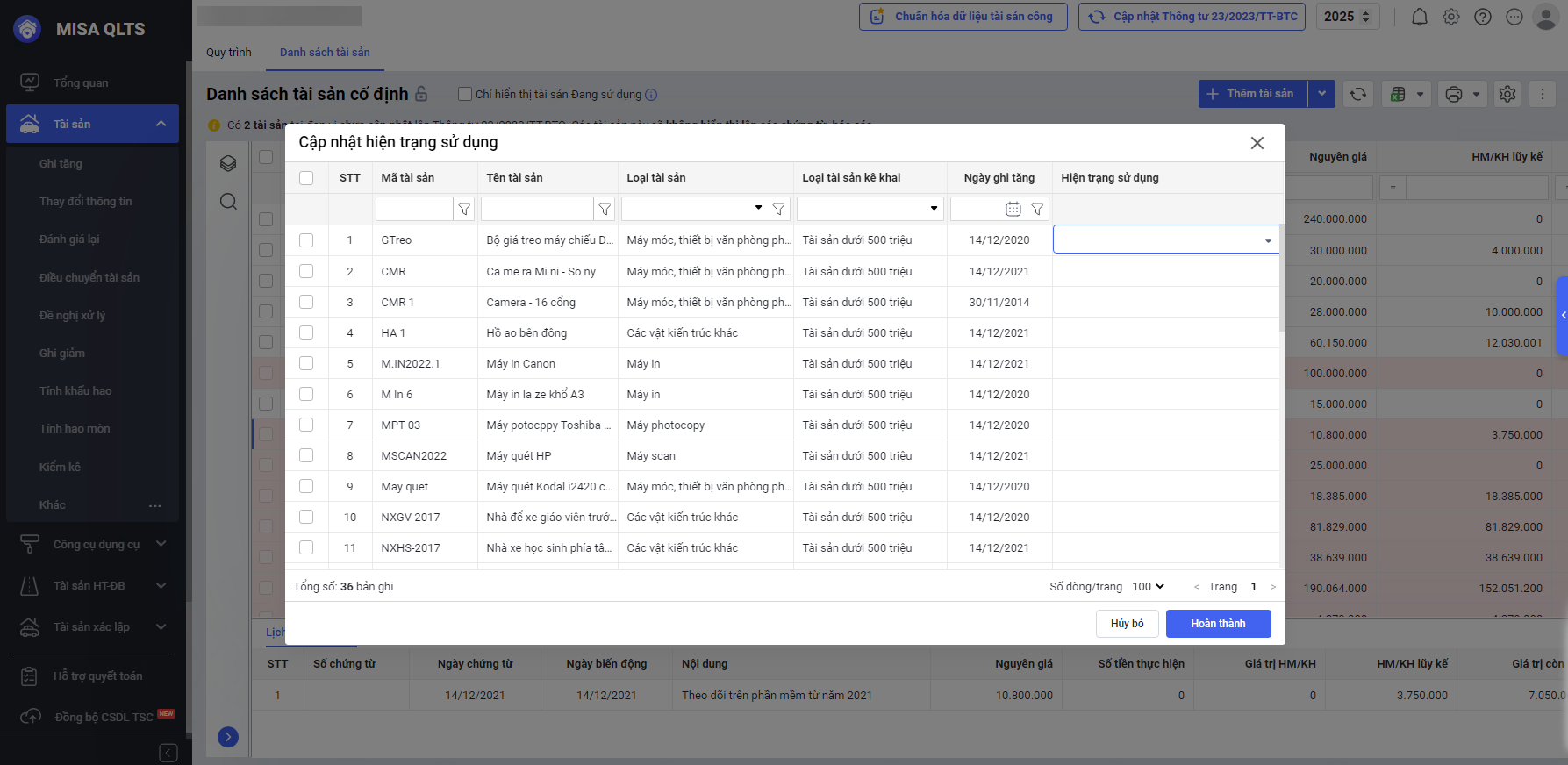Open Tổng quan in the sidebar menu
Viewport: 1568px width, 765px height.
coord(81,82)
